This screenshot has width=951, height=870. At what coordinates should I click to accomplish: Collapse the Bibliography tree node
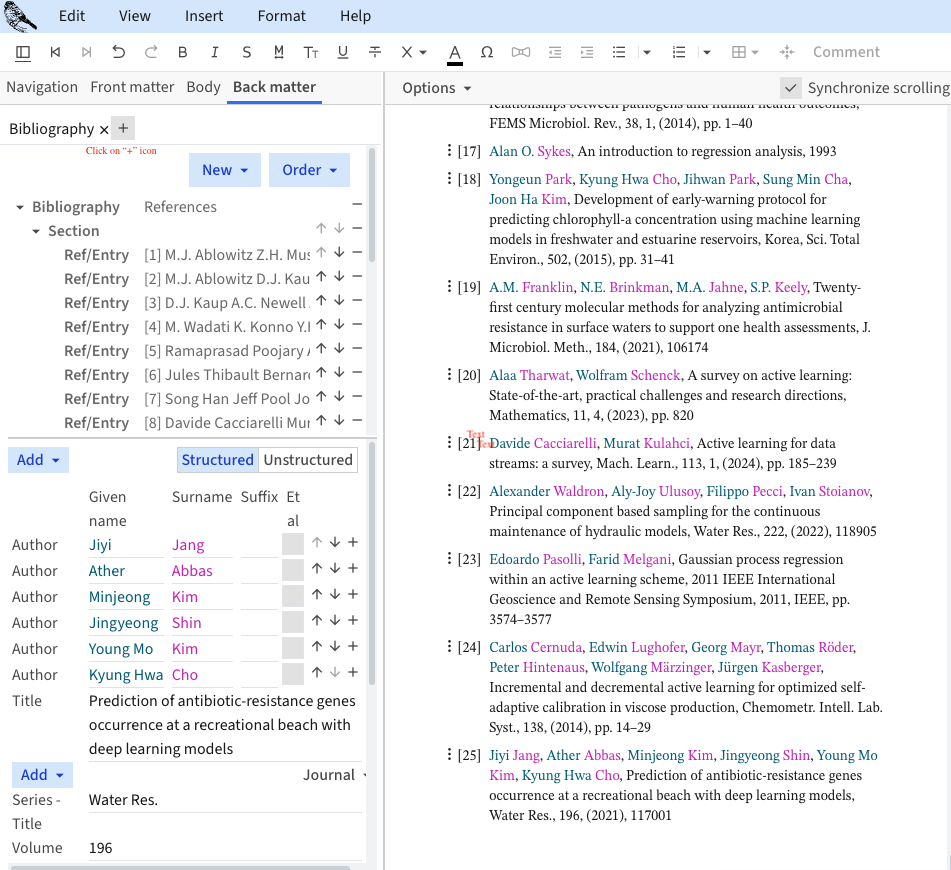point(20,207)
